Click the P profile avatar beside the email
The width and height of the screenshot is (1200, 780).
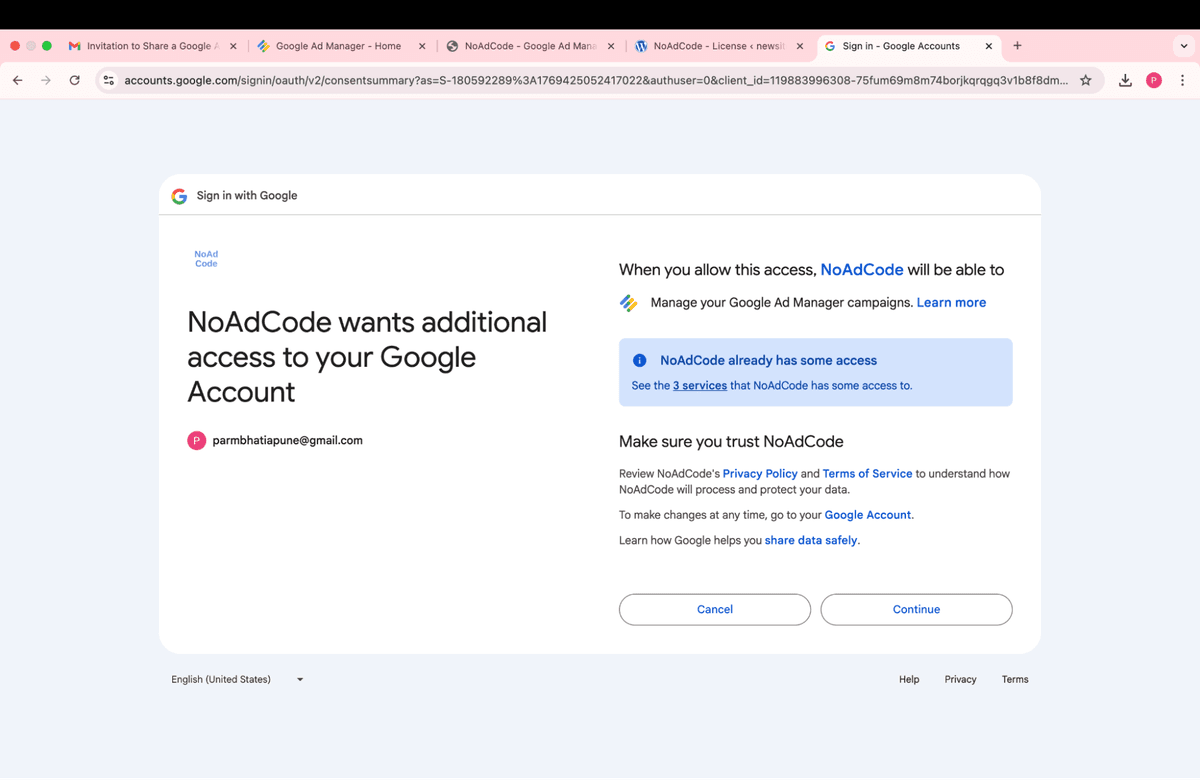(x=196, y=440)
